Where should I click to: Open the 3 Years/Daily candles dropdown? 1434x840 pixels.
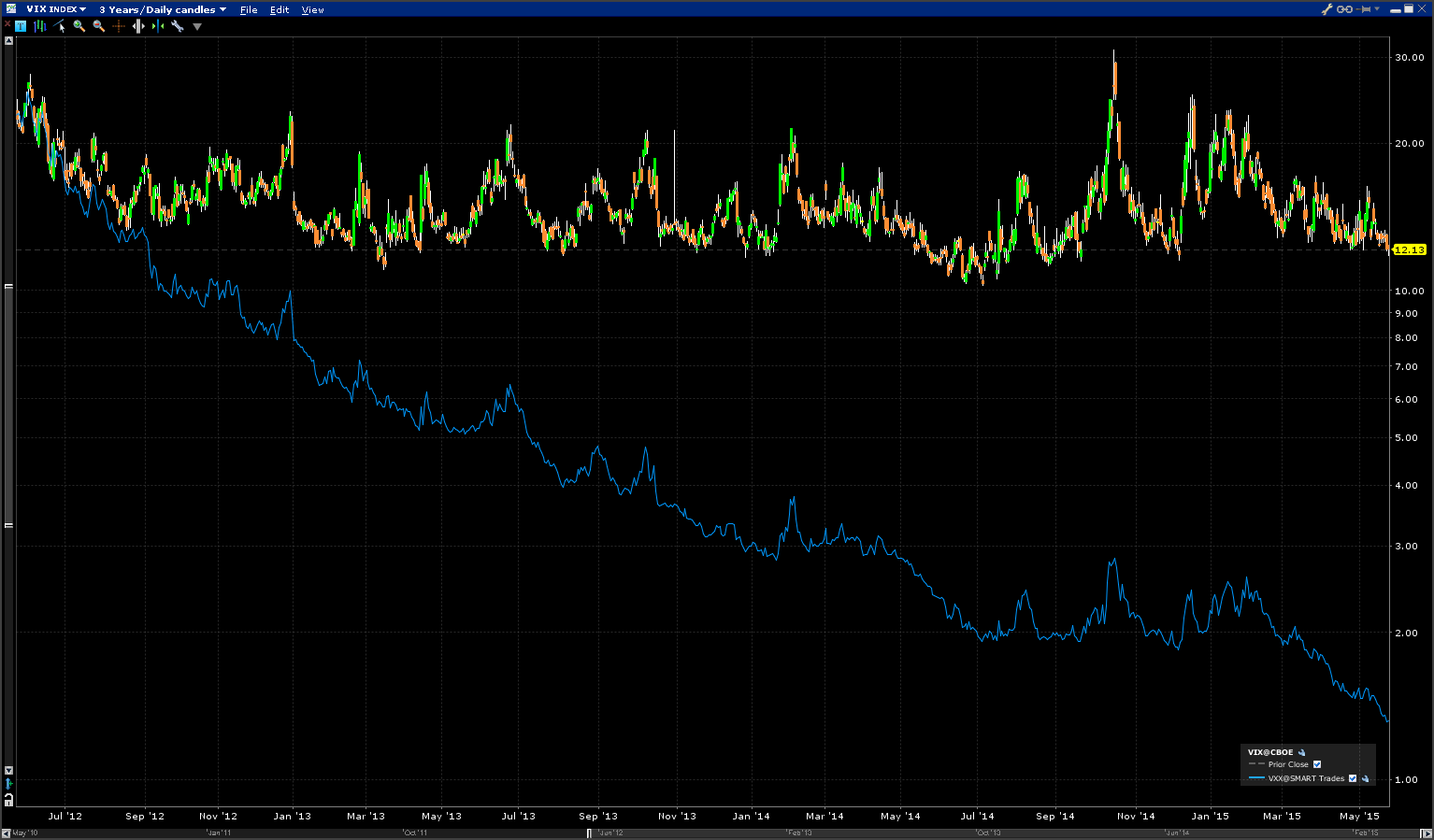[x=163, y=9]
